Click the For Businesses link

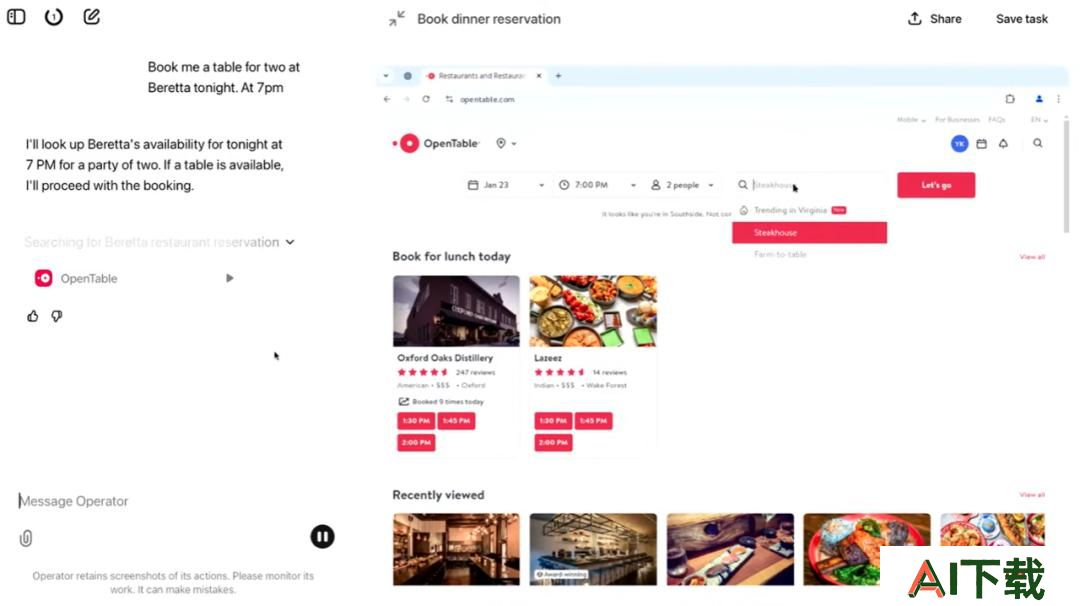click(957, 120)
